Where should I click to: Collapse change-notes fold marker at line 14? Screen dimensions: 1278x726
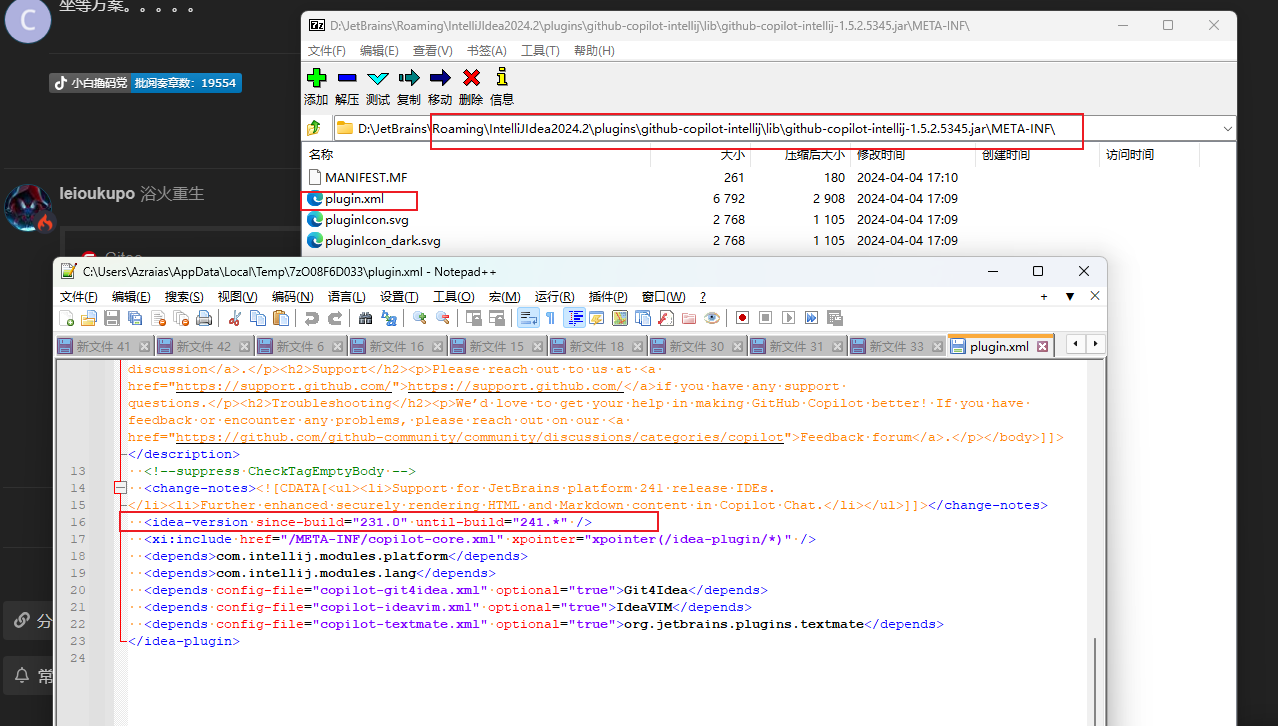[121, 488]
